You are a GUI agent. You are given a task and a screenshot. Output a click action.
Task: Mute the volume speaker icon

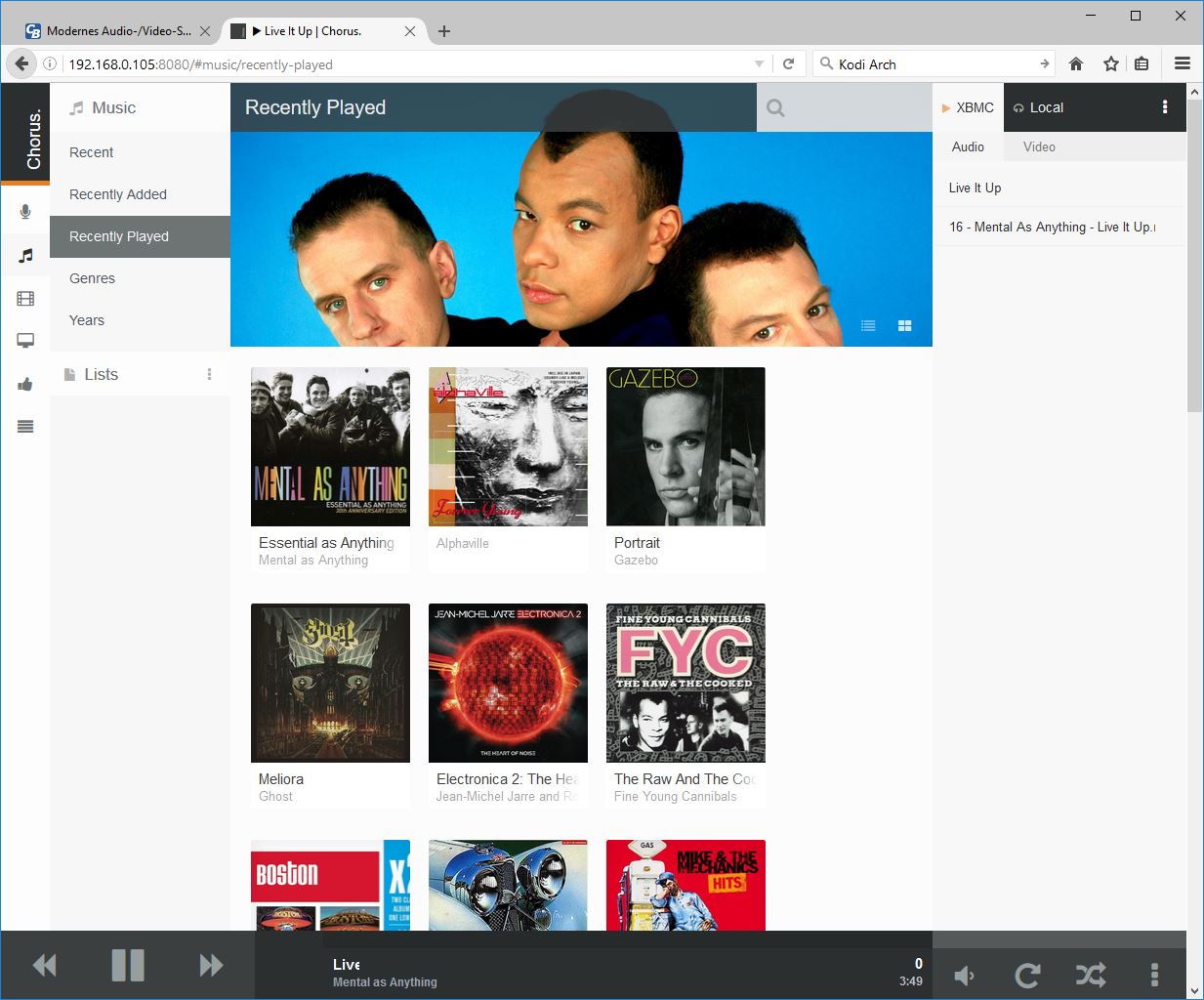[965, 975]
